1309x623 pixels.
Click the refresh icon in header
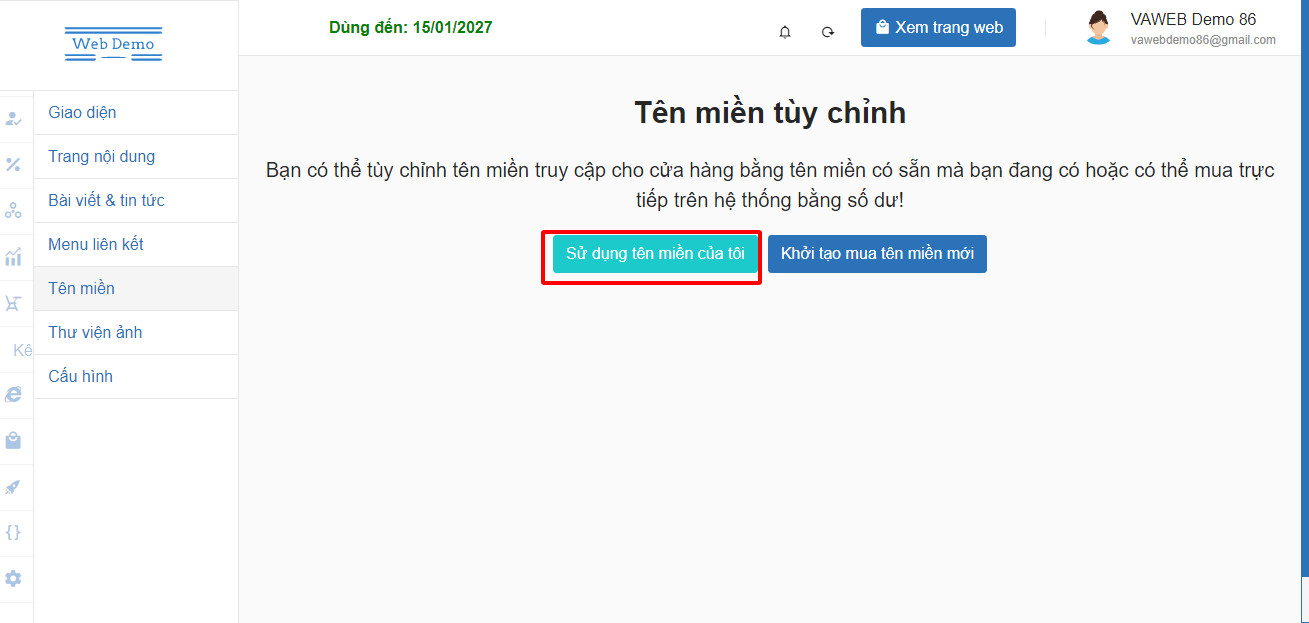pyautogui.click(x=828, y=32)
